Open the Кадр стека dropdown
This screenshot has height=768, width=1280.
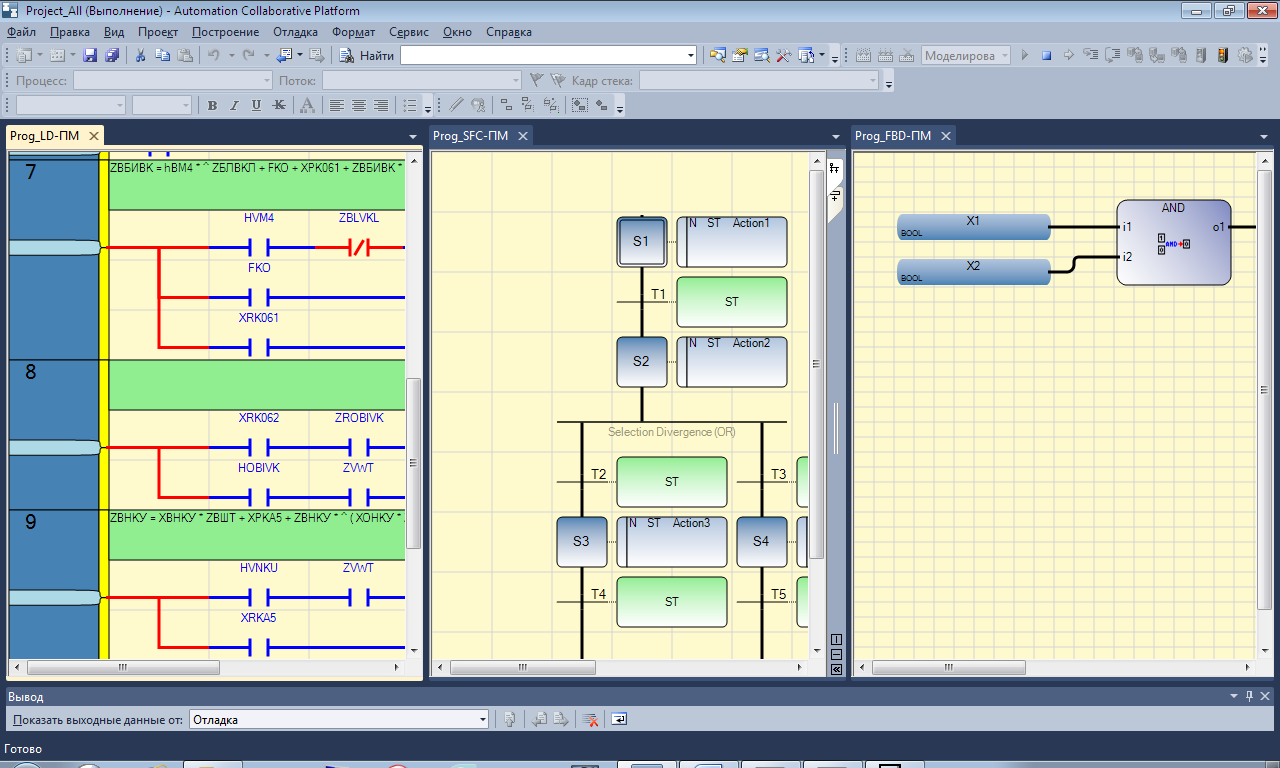coord(872,80)
